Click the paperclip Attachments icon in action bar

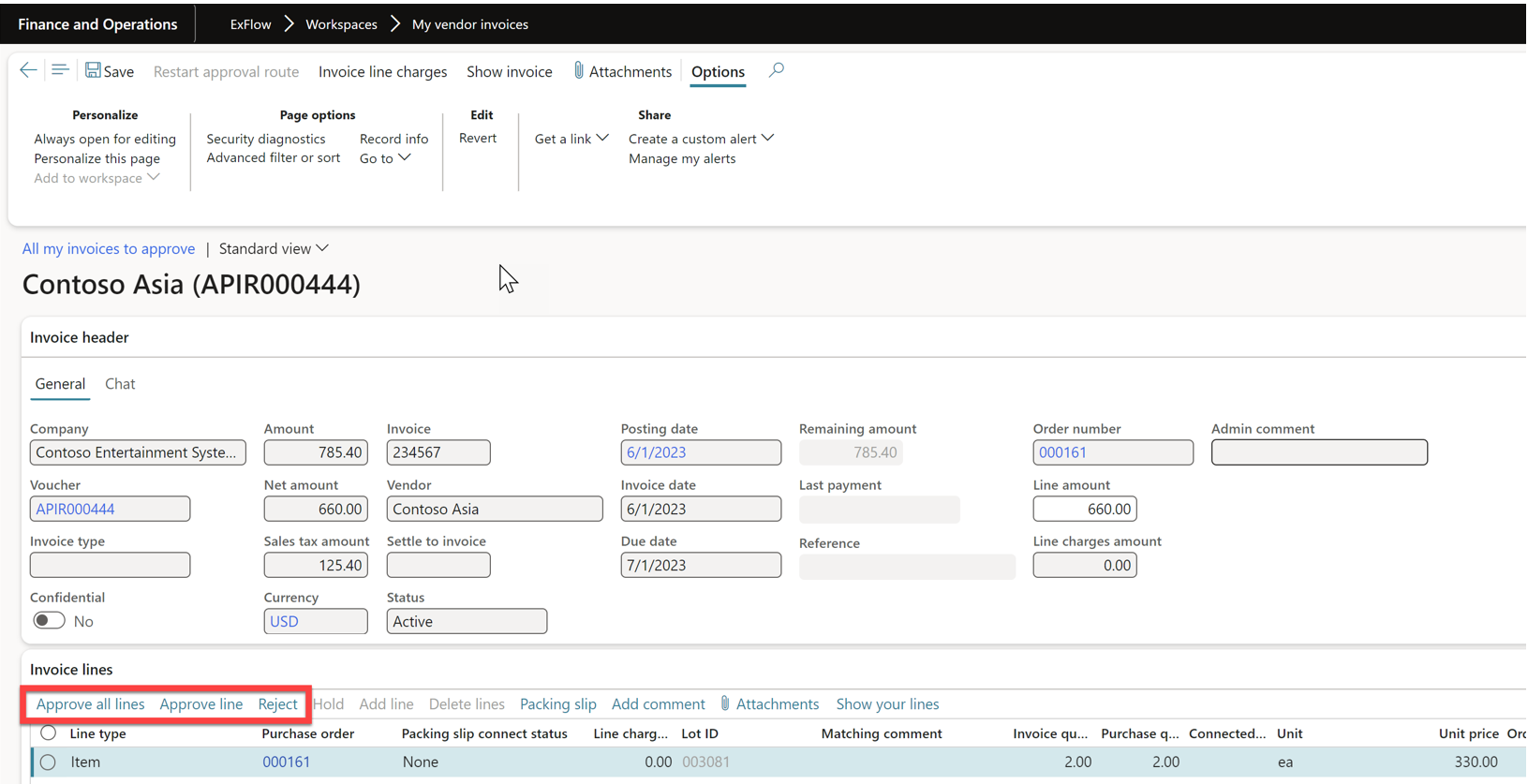[579, 70]
